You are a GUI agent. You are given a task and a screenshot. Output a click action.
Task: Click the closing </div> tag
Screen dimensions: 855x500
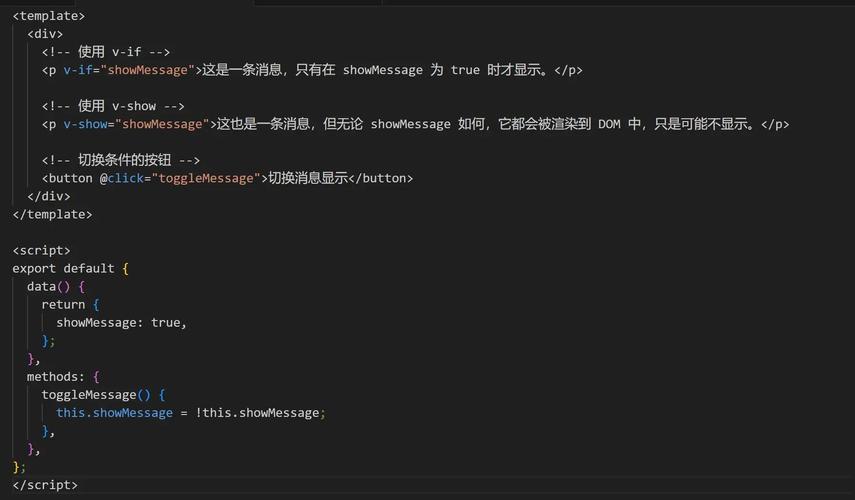49,196
